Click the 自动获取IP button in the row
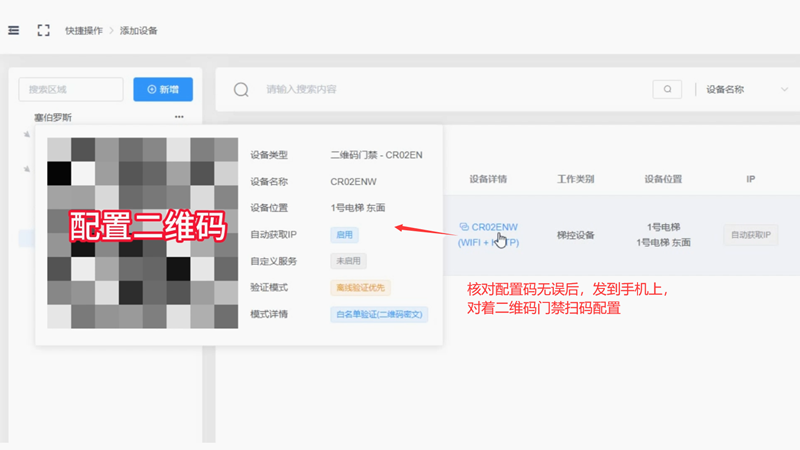Viewport: 800px width, 450px height. tap(751, 235)
